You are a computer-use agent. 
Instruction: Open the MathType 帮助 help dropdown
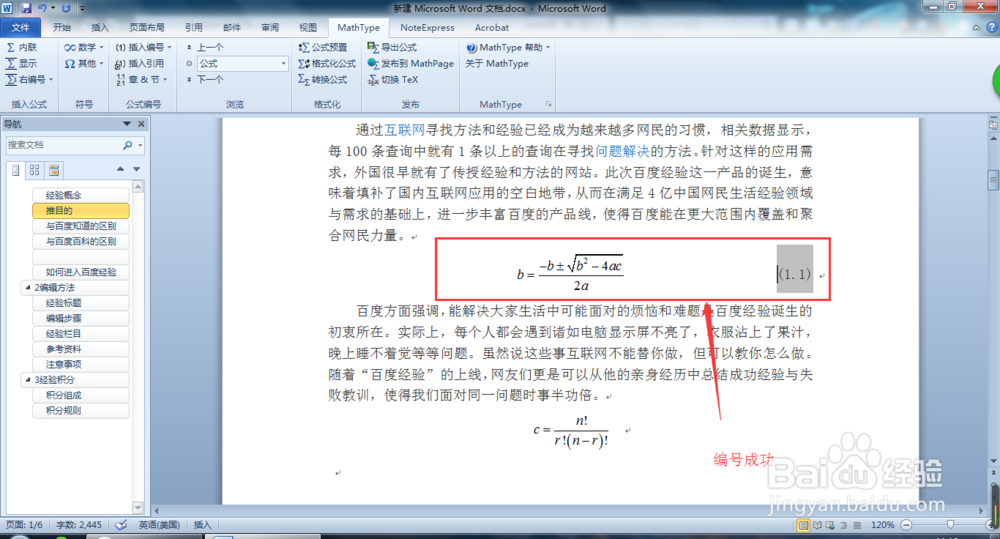508,47
